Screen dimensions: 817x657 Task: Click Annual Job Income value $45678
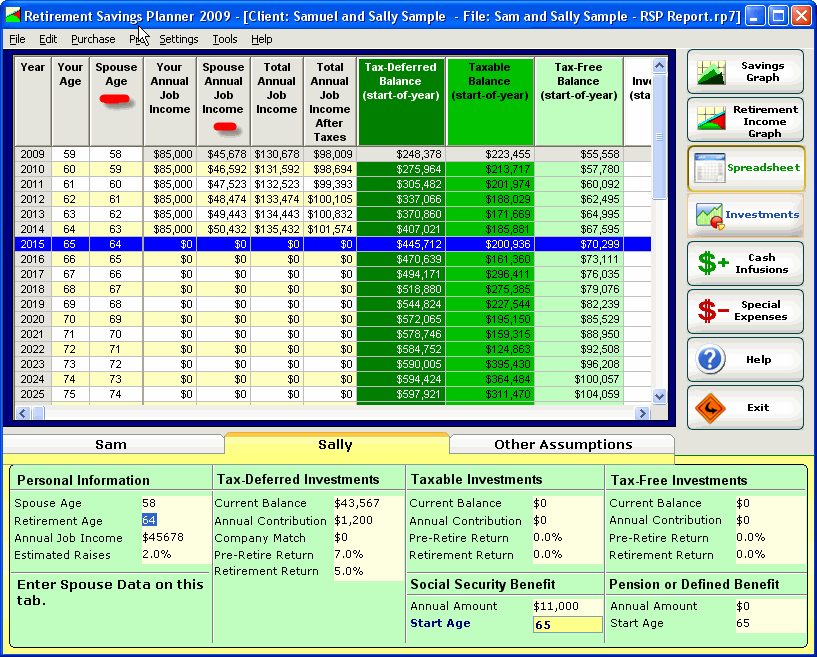163,537
